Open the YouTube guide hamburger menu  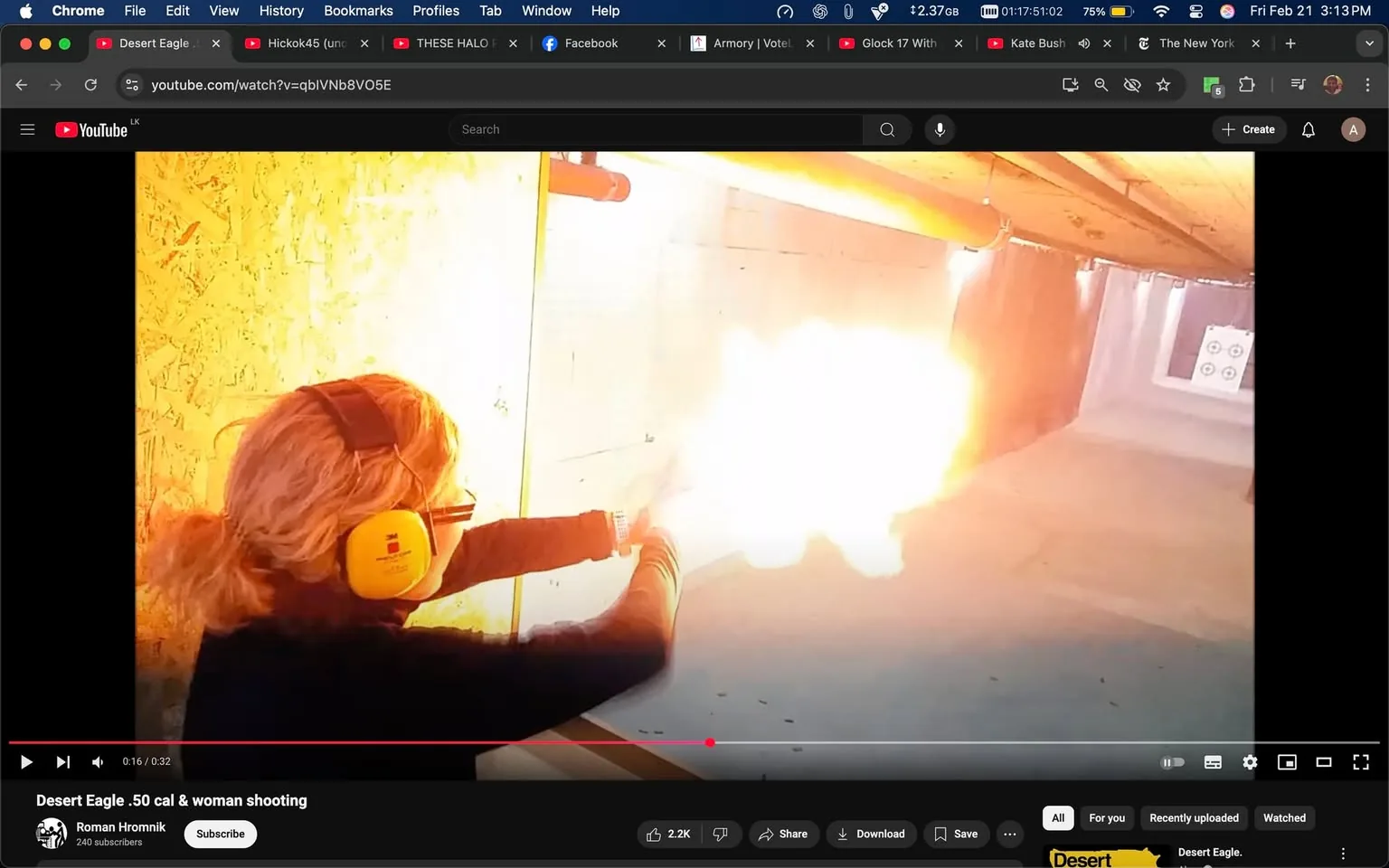click(27, 129)
